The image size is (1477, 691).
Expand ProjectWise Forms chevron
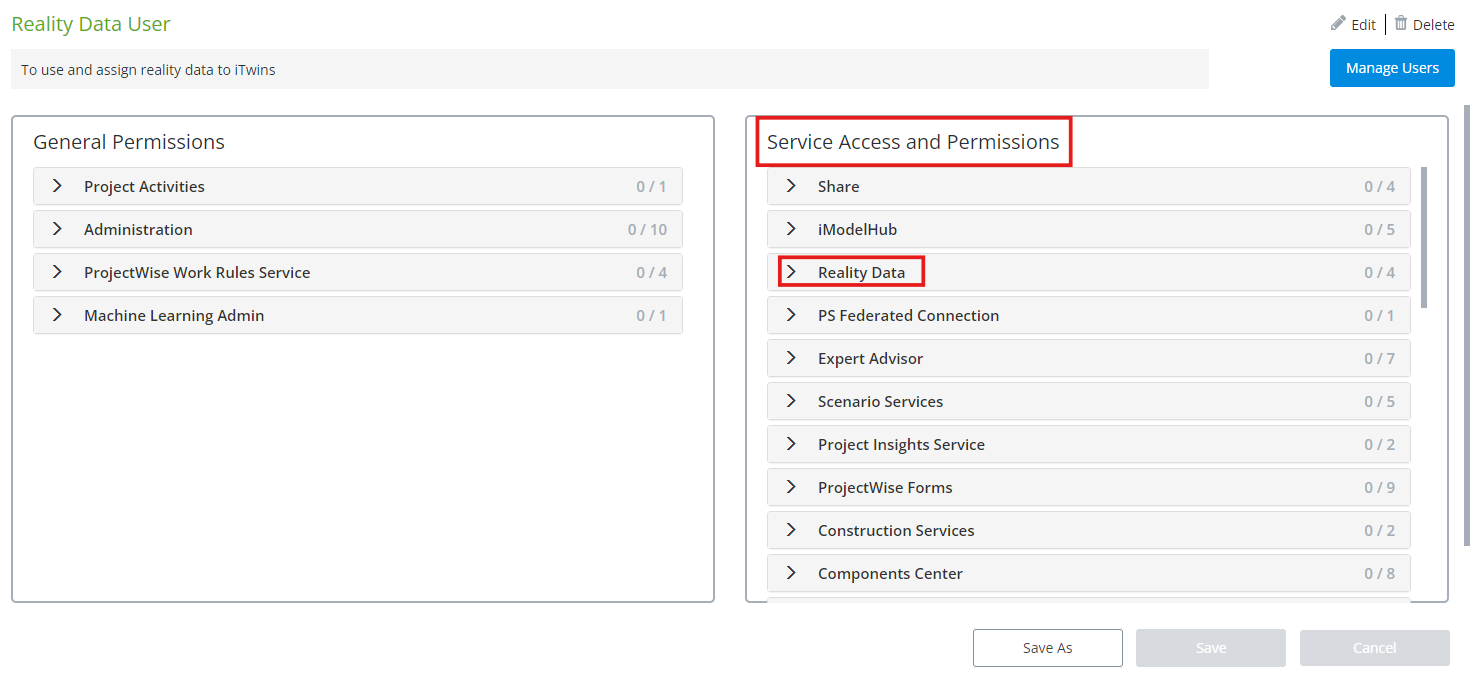[x=792, y=487]
